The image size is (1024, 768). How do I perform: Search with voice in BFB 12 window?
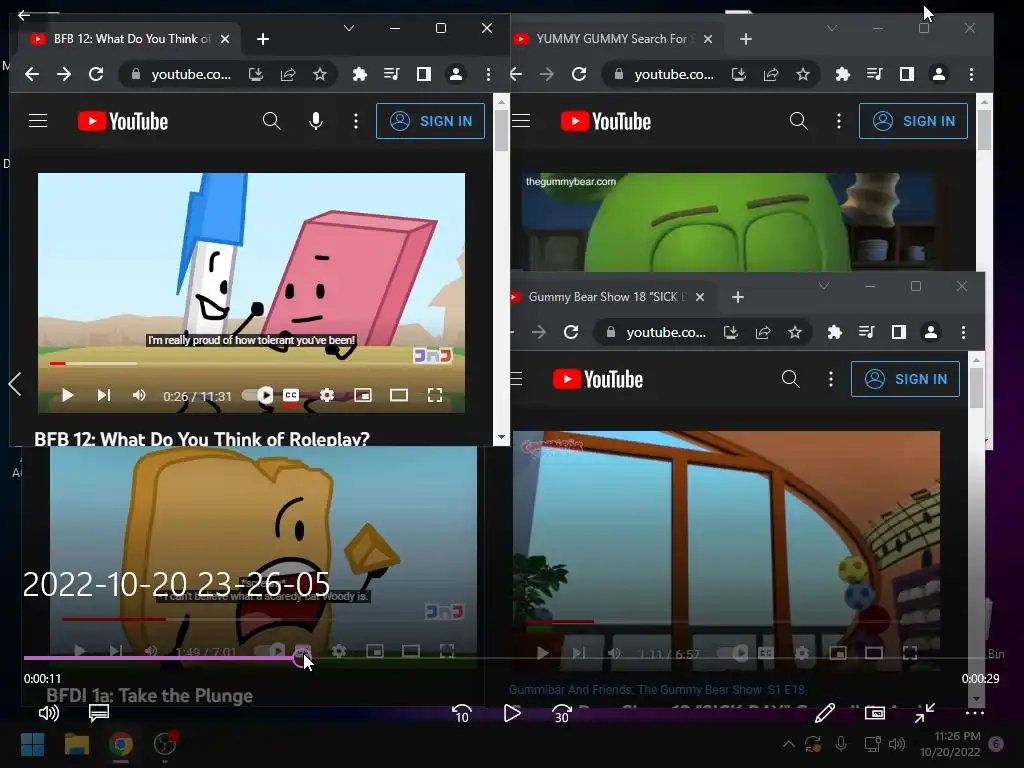316,121
